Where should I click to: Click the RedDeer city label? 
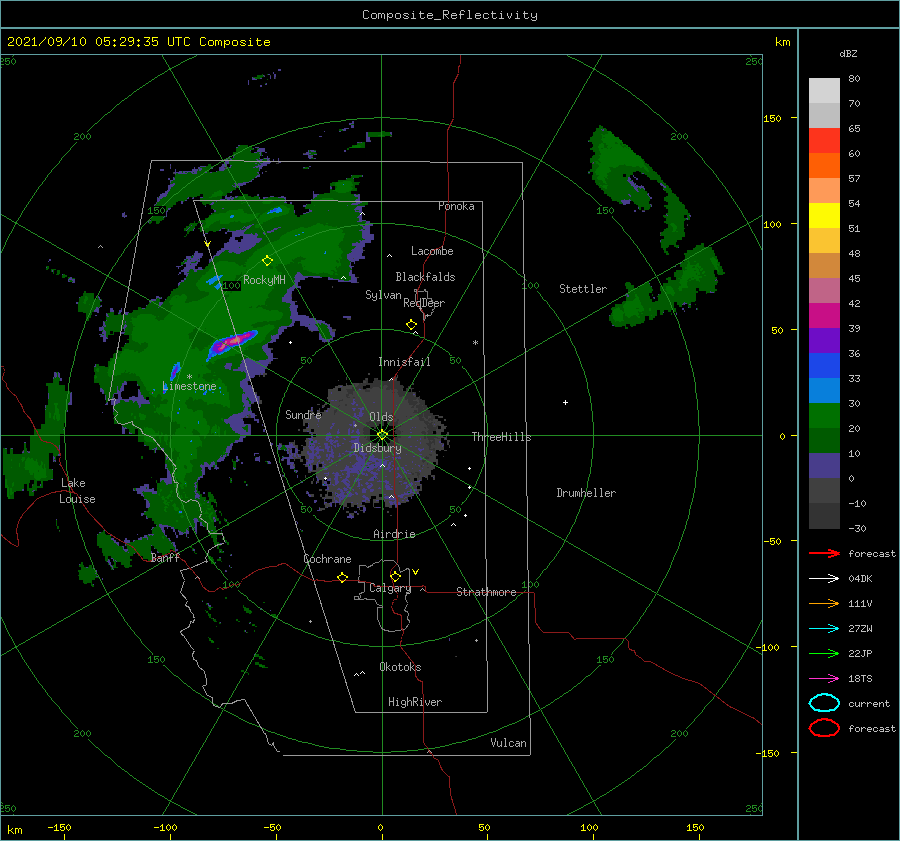tap(424, 303)
